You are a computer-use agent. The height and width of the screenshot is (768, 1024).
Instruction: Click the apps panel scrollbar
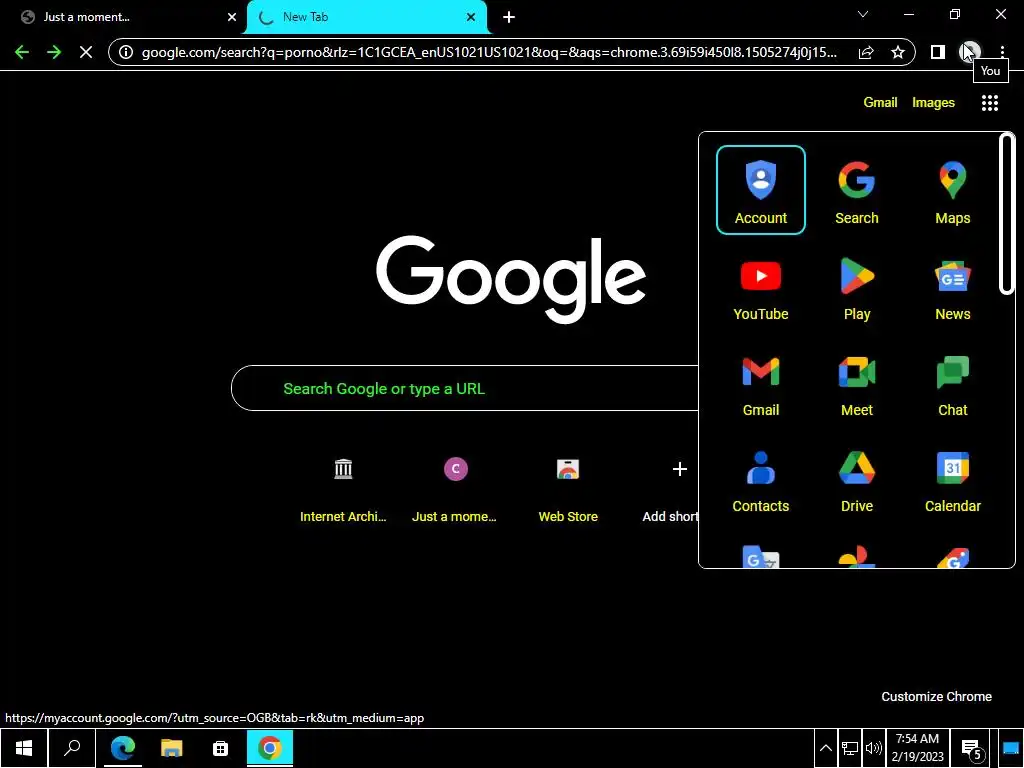[1006, 214]
